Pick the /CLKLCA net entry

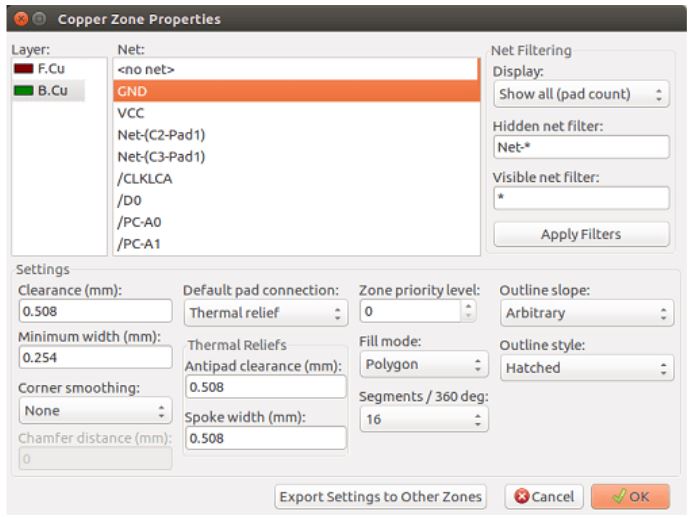coord(296,179)
